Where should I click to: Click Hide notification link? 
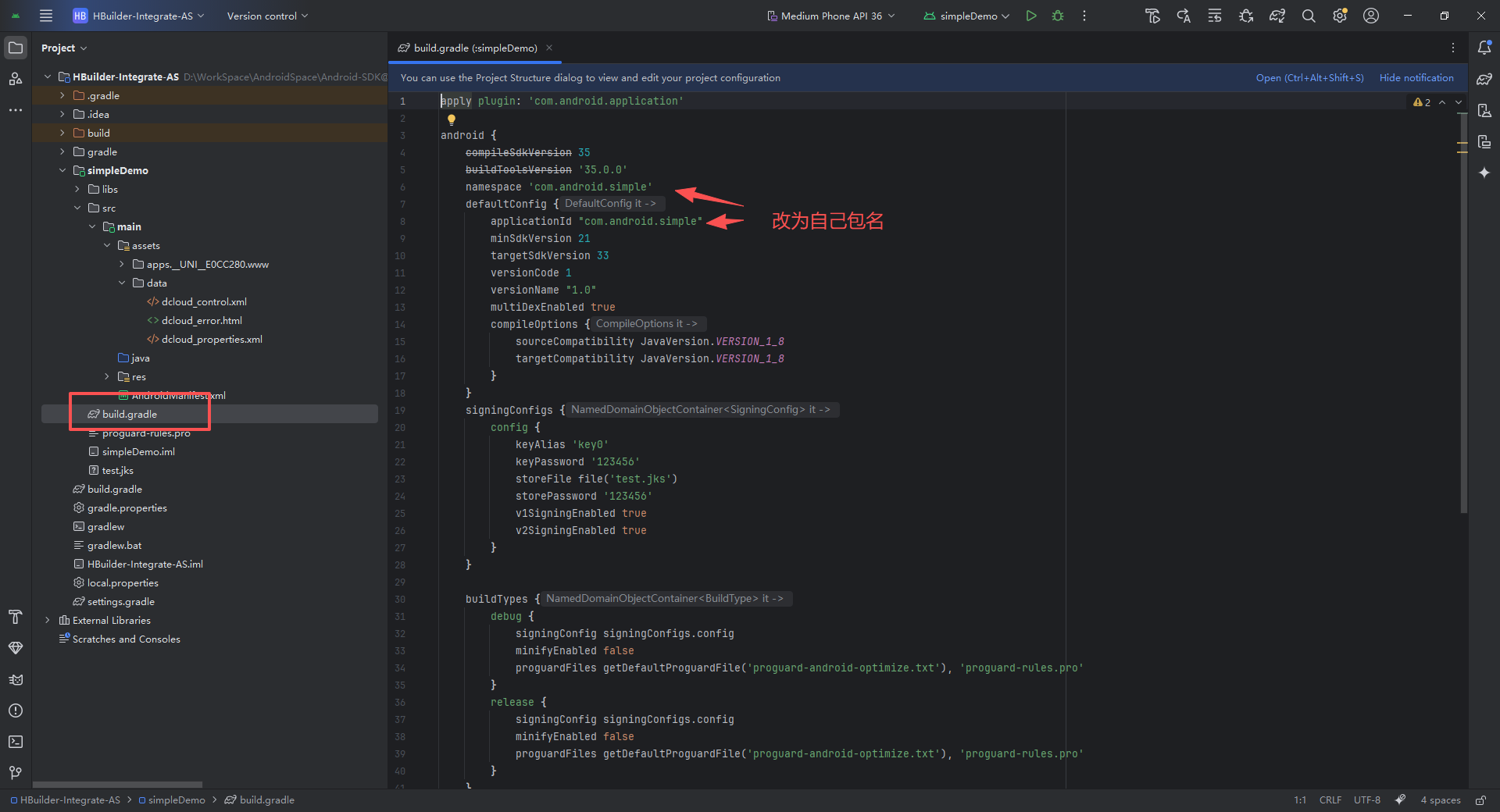click(x=1416, y=77)
